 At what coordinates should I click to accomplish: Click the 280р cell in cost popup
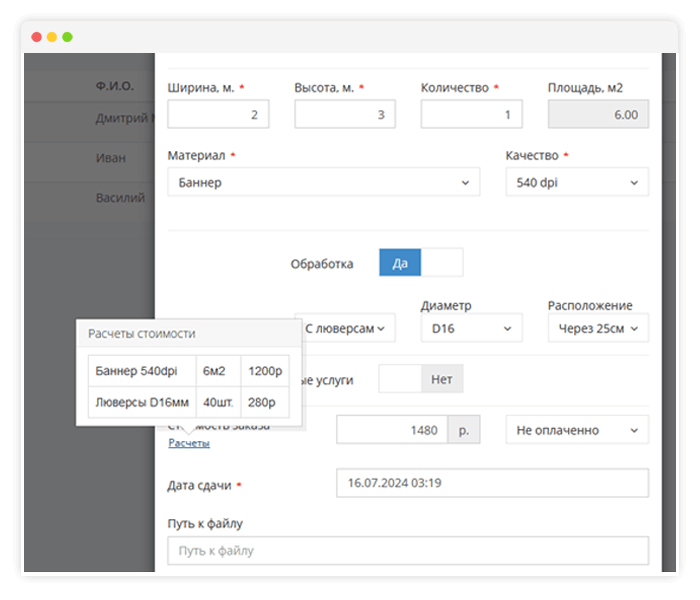(x=265, y=402)
